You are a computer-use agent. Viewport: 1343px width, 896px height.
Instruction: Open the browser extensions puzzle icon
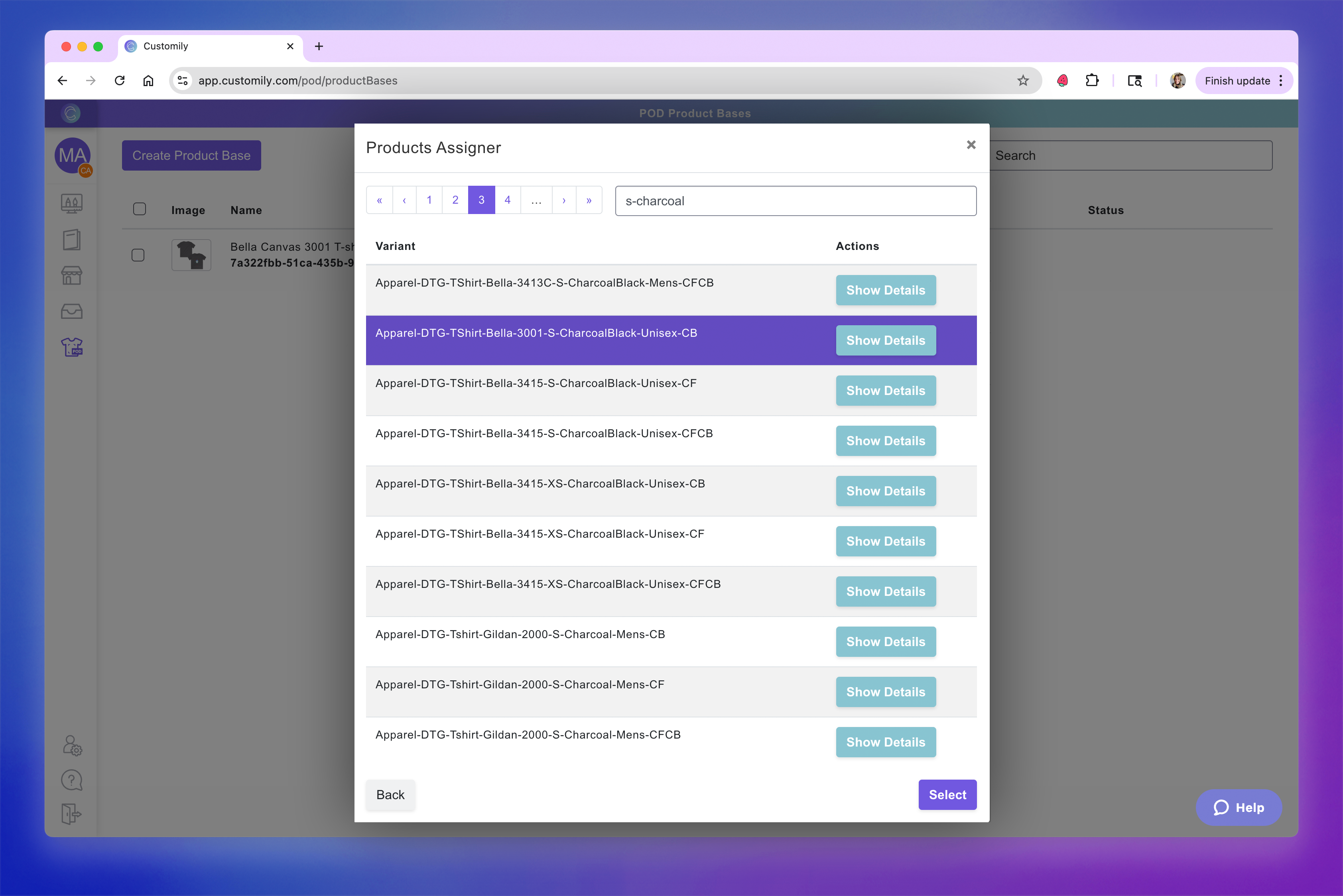[1091, 81]
